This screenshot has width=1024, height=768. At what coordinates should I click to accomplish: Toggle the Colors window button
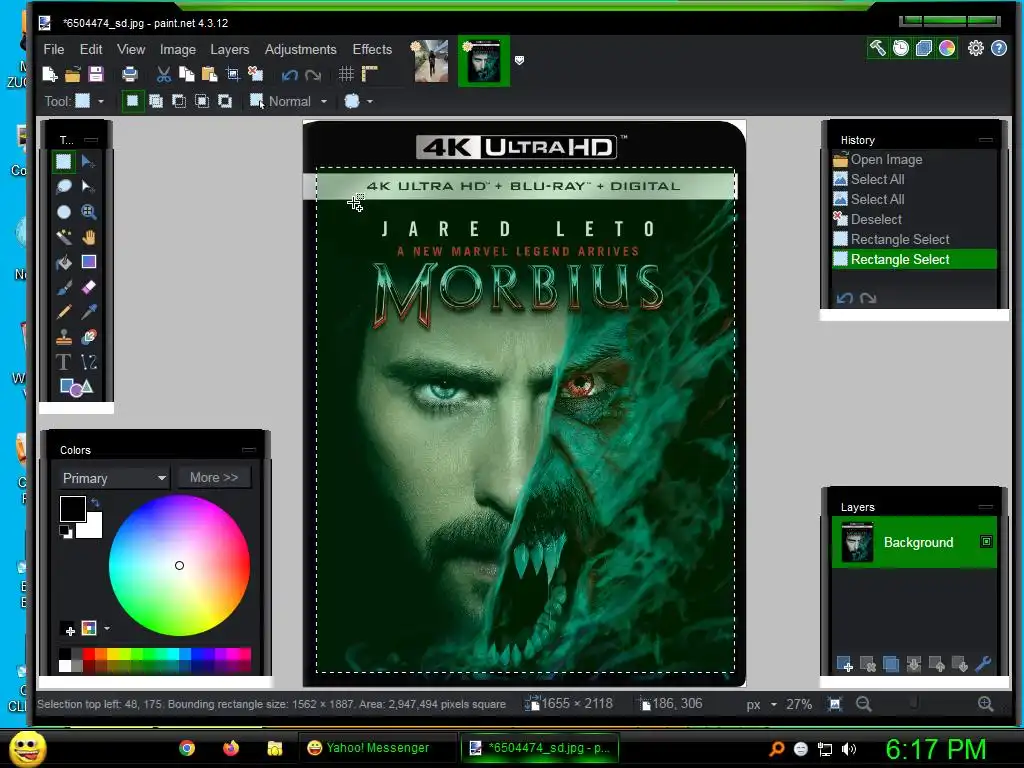point(946,48)
